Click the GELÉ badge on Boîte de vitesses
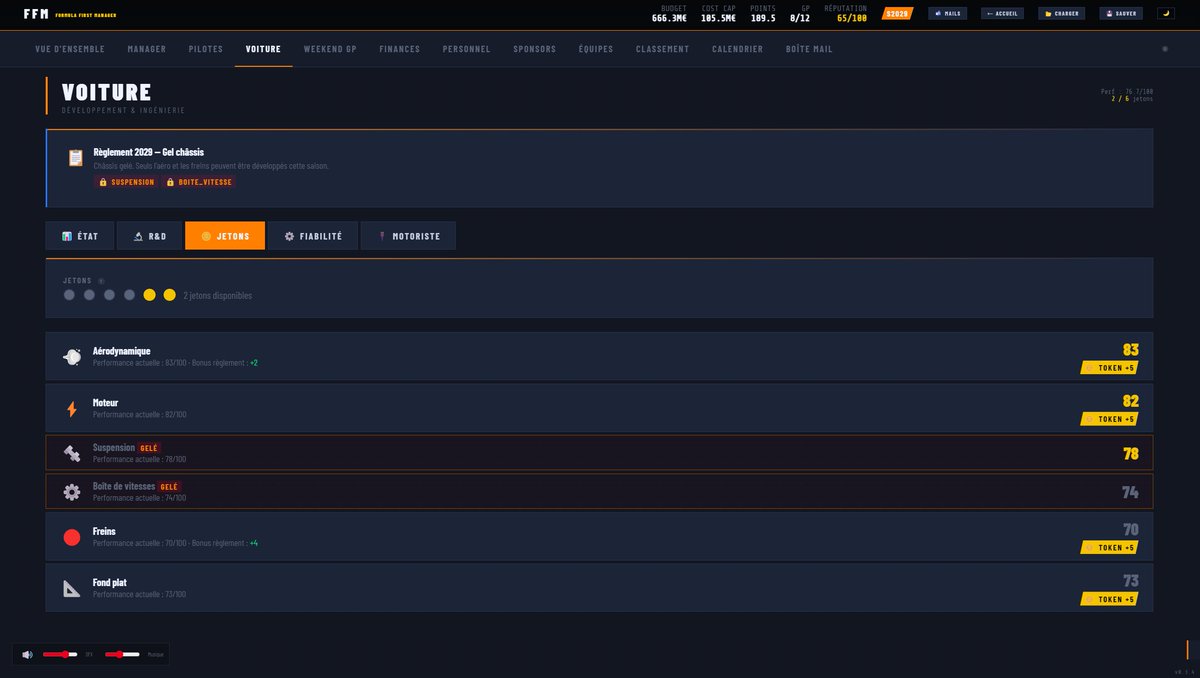1200x678 pixels. (x=169, y=487)
